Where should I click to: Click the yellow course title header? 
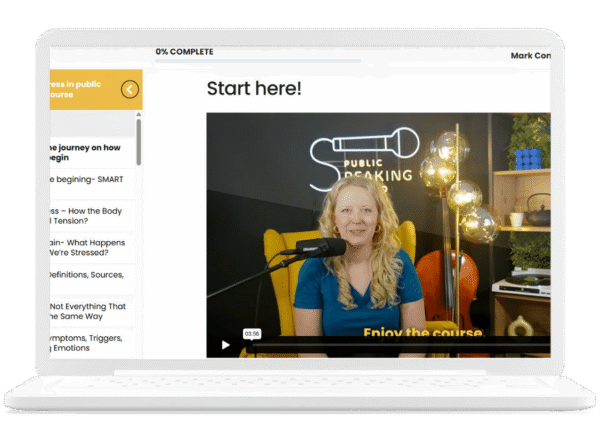pyautogui.click(x=96, y=90)
